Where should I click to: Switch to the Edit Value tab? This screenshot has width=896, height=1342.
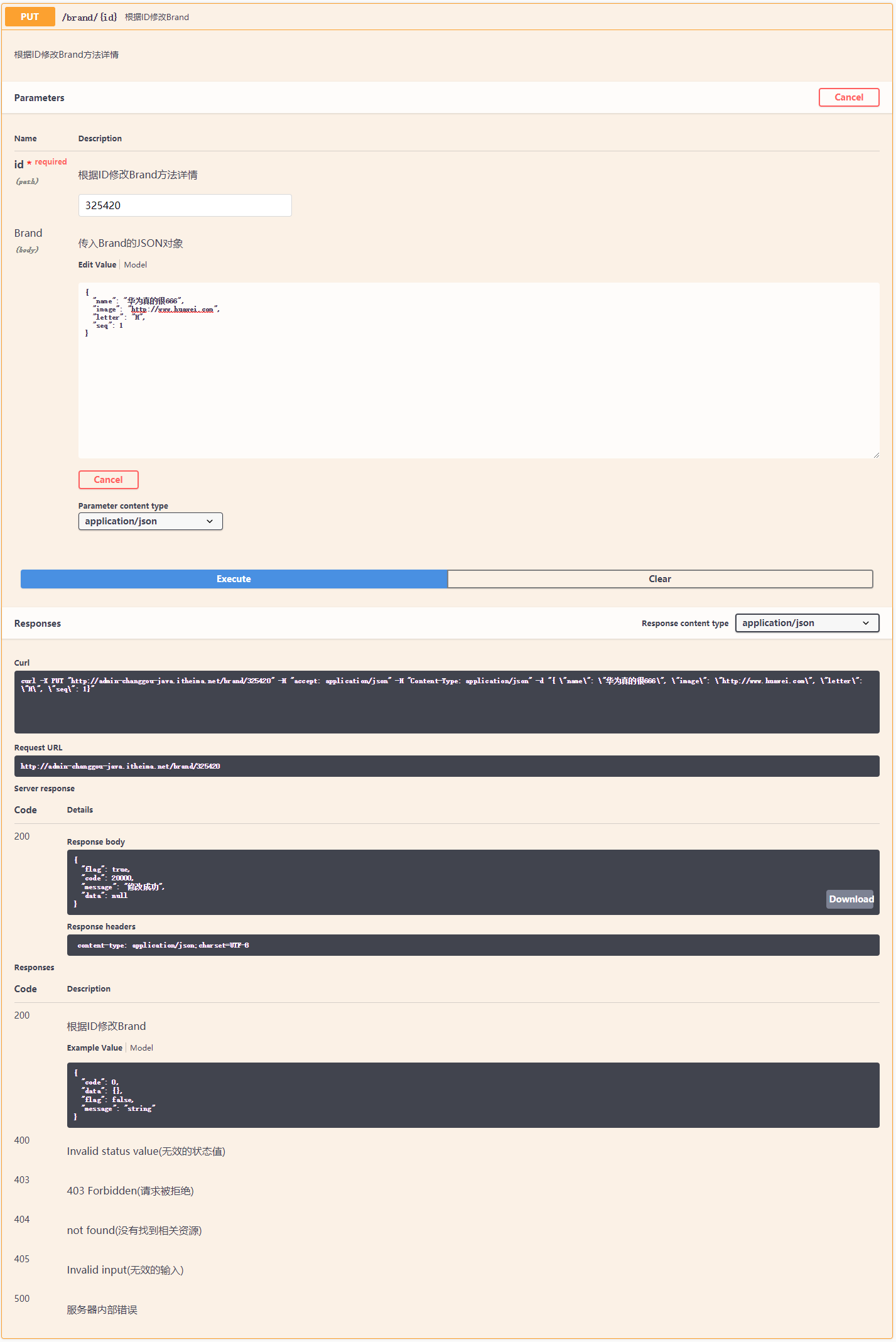pyautogui.click(x=97, y=265)
